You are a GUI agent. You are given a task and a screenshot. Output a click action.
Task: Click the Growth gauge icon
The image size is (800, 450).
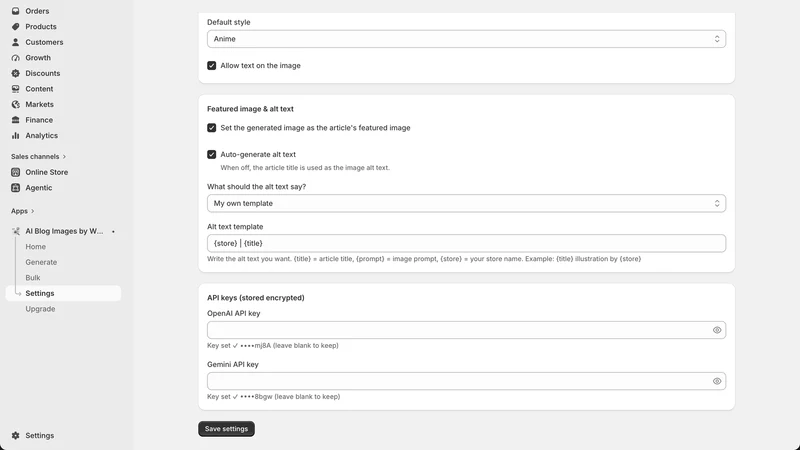pyautogui.click(x=15, y=58)
